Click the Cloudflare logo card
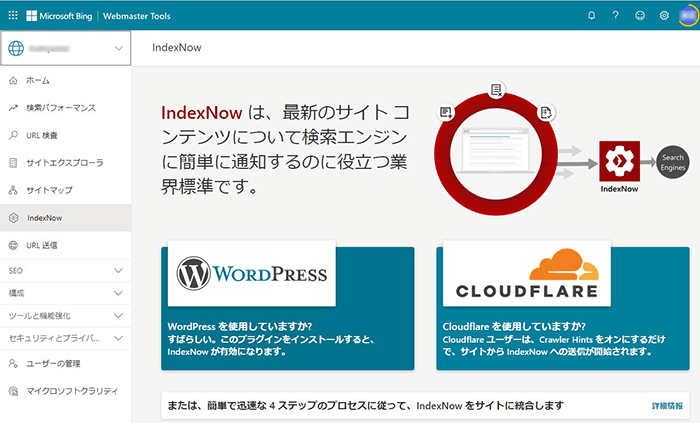The width and height of the screenshot is (700, 423). 527,274
